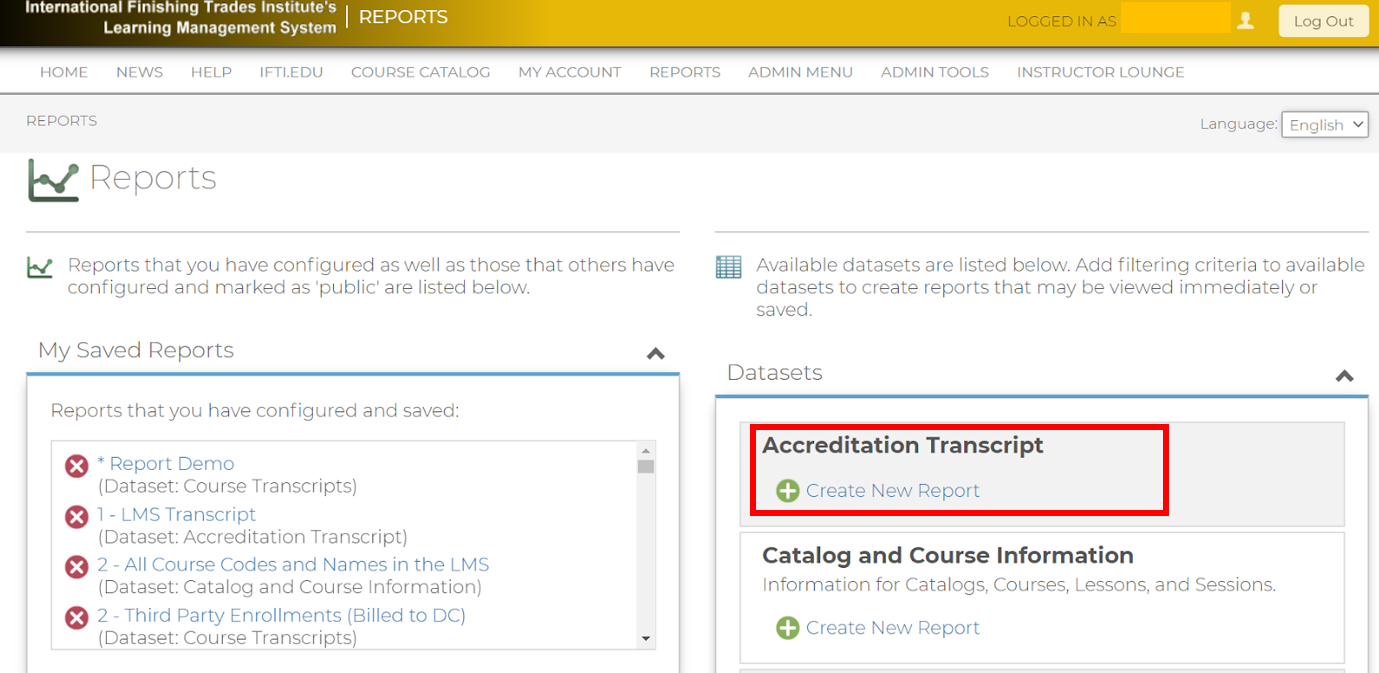Image resolution: width=1379 pixels, height=673 pixels.
Task: Select REPORTS in the navigation bar
Action: (685, 72)
